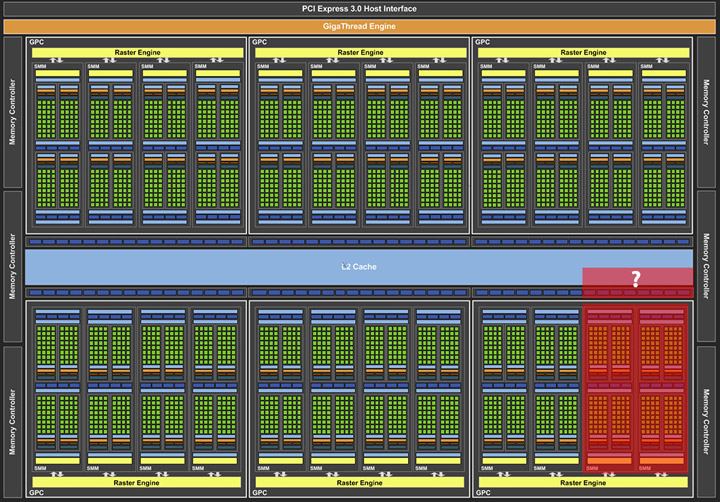Click the GPC label of bottom-middle cluster
This screenshot has width=720, height=502.
[x=260, y=492]
